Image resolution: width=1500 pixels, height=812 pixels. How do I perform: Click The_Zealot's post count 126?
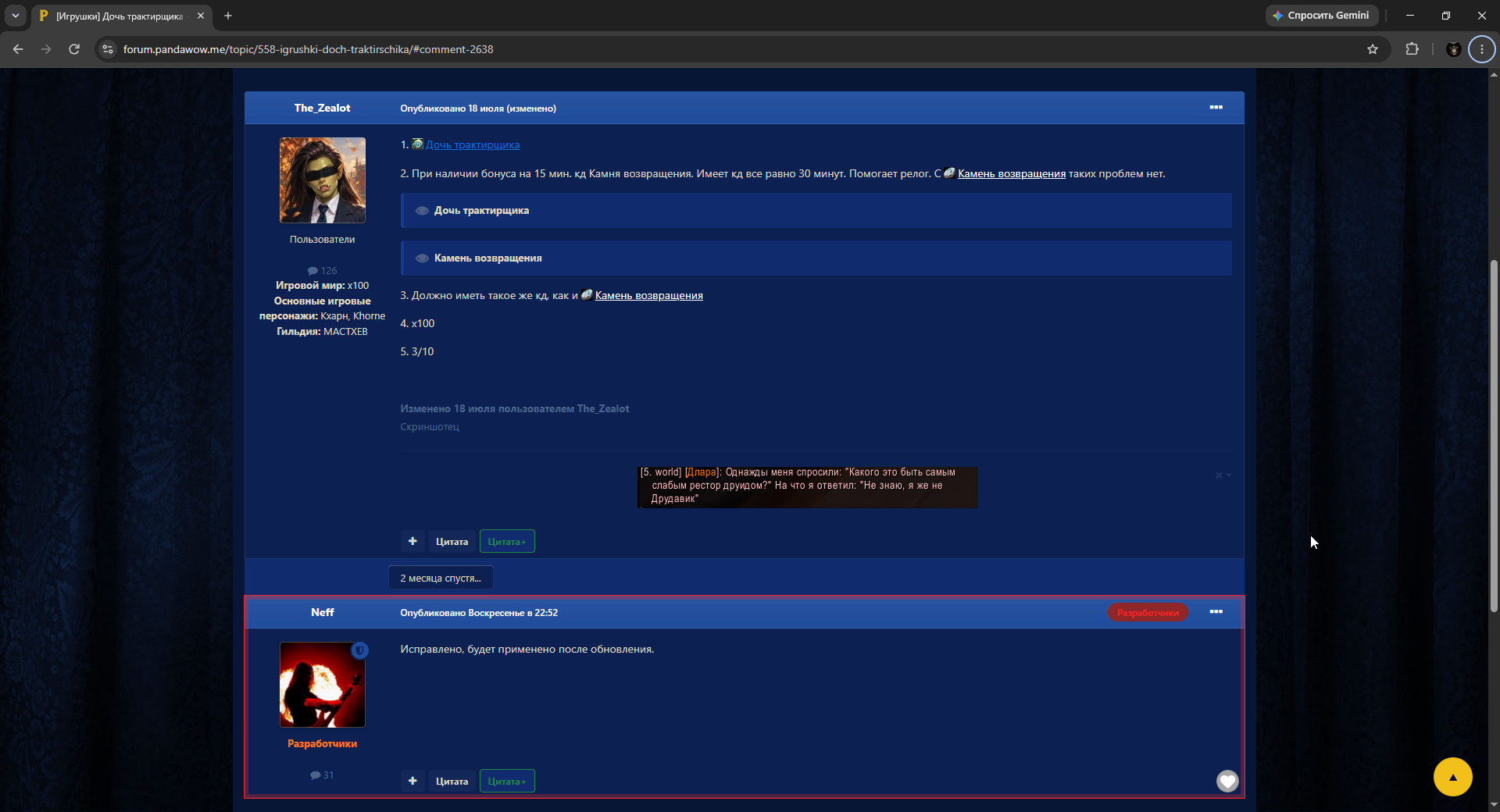coord(322,271)
